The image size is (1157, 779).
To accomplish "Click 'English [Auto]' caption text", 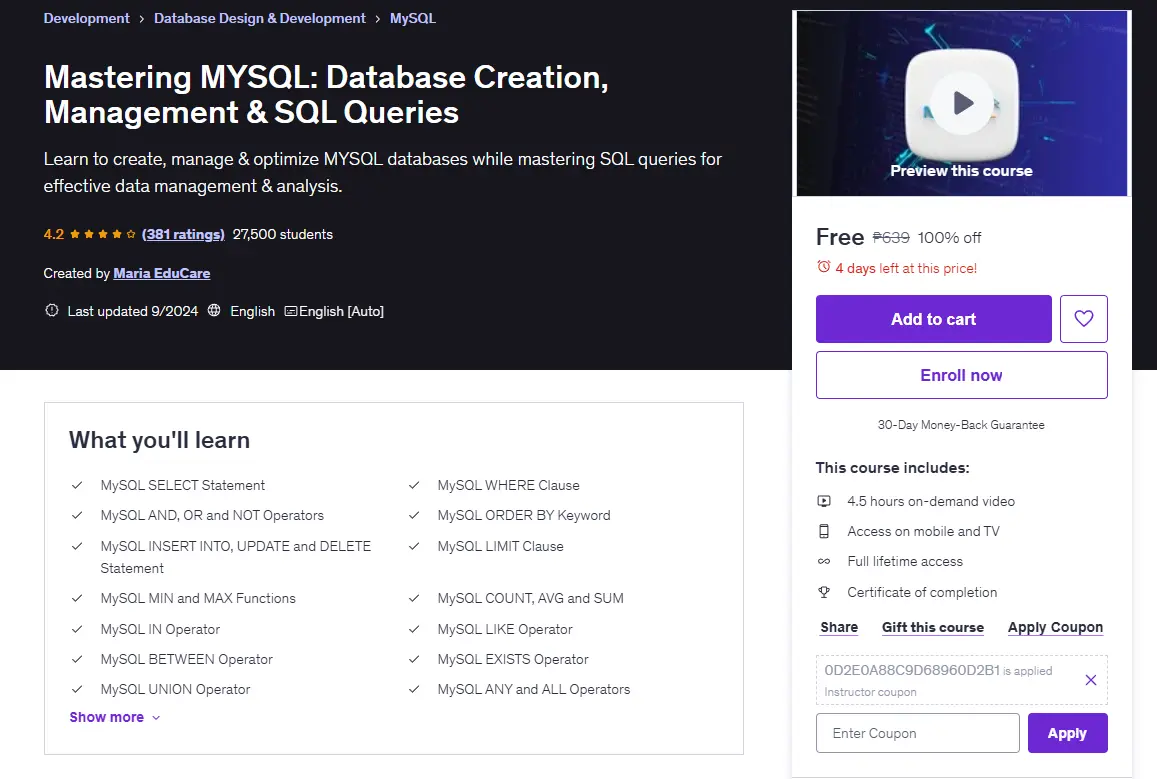I will [x=341, y=311].
